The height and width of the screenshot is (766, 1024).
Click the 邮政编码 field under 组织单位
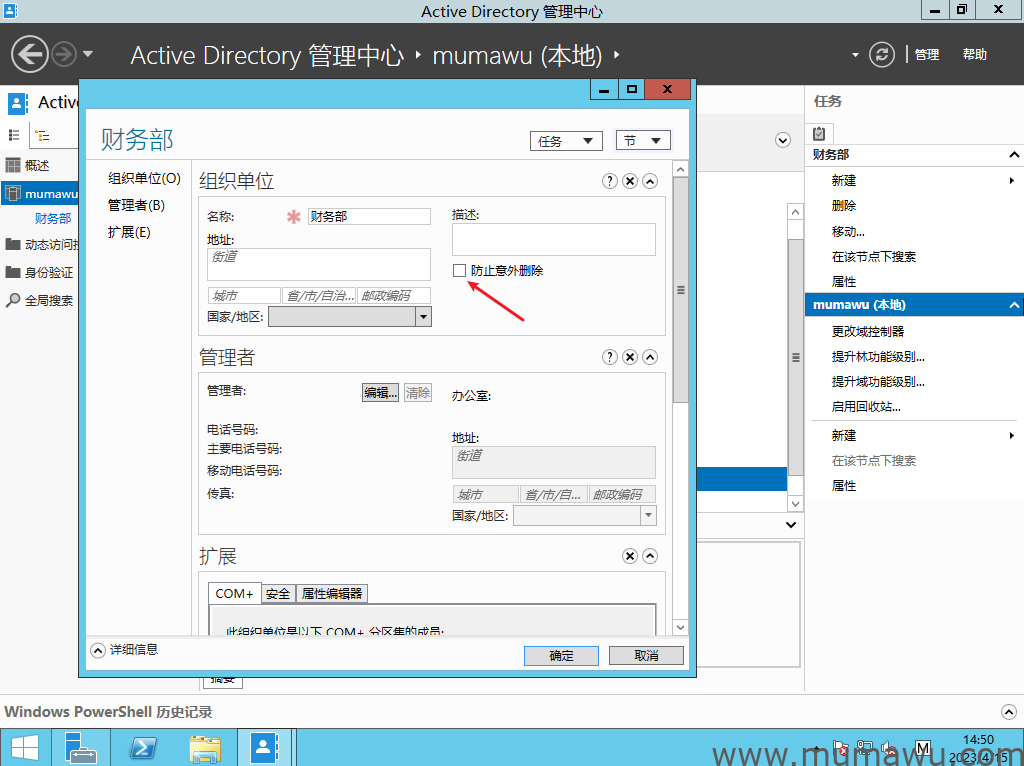[394, 296]
